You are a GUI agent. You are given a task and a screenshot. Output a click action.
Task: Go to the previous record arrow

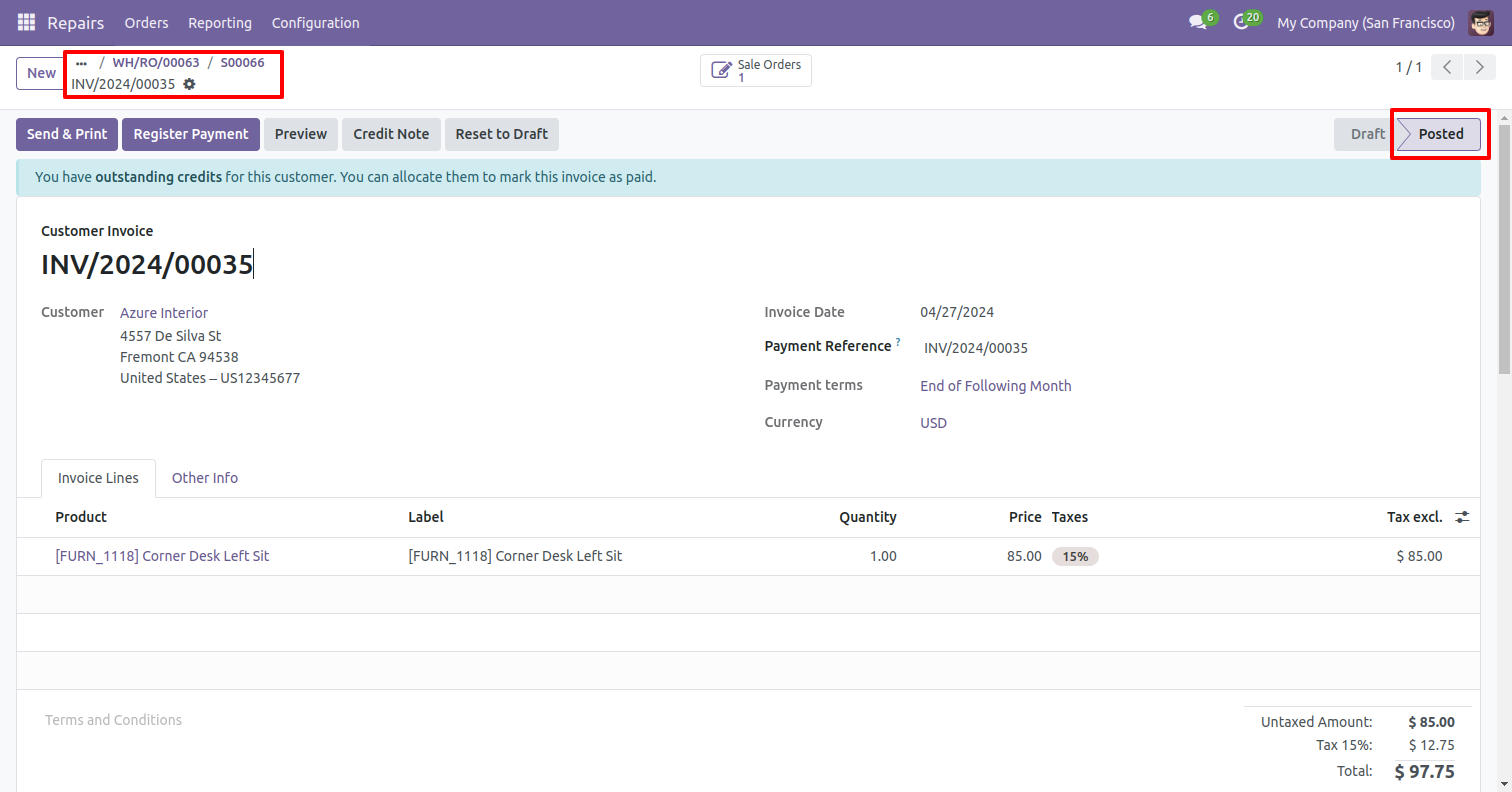(1447, 67)
